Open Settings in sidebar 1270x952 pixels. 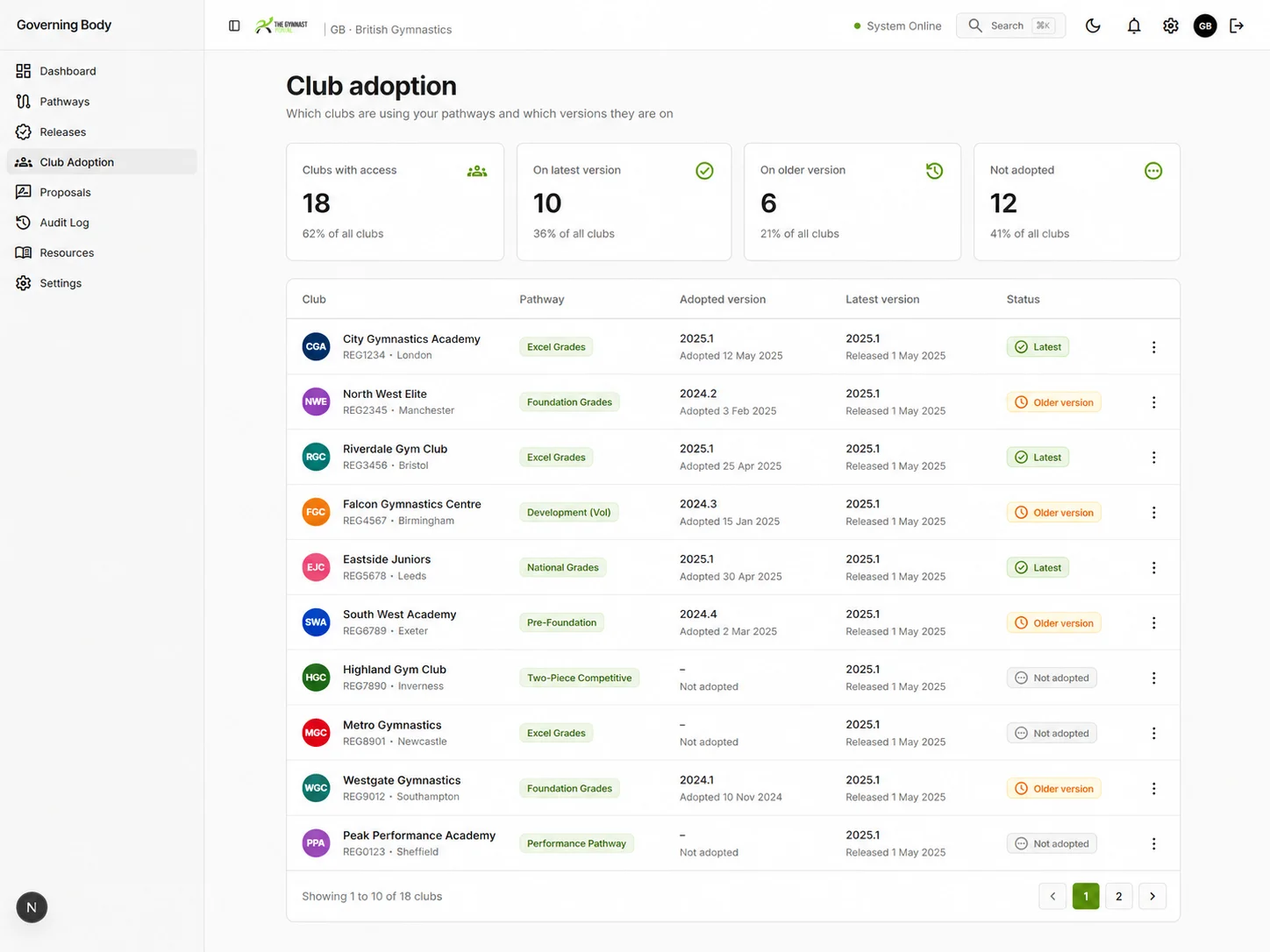pyautogui.click(x=102, y=283)
